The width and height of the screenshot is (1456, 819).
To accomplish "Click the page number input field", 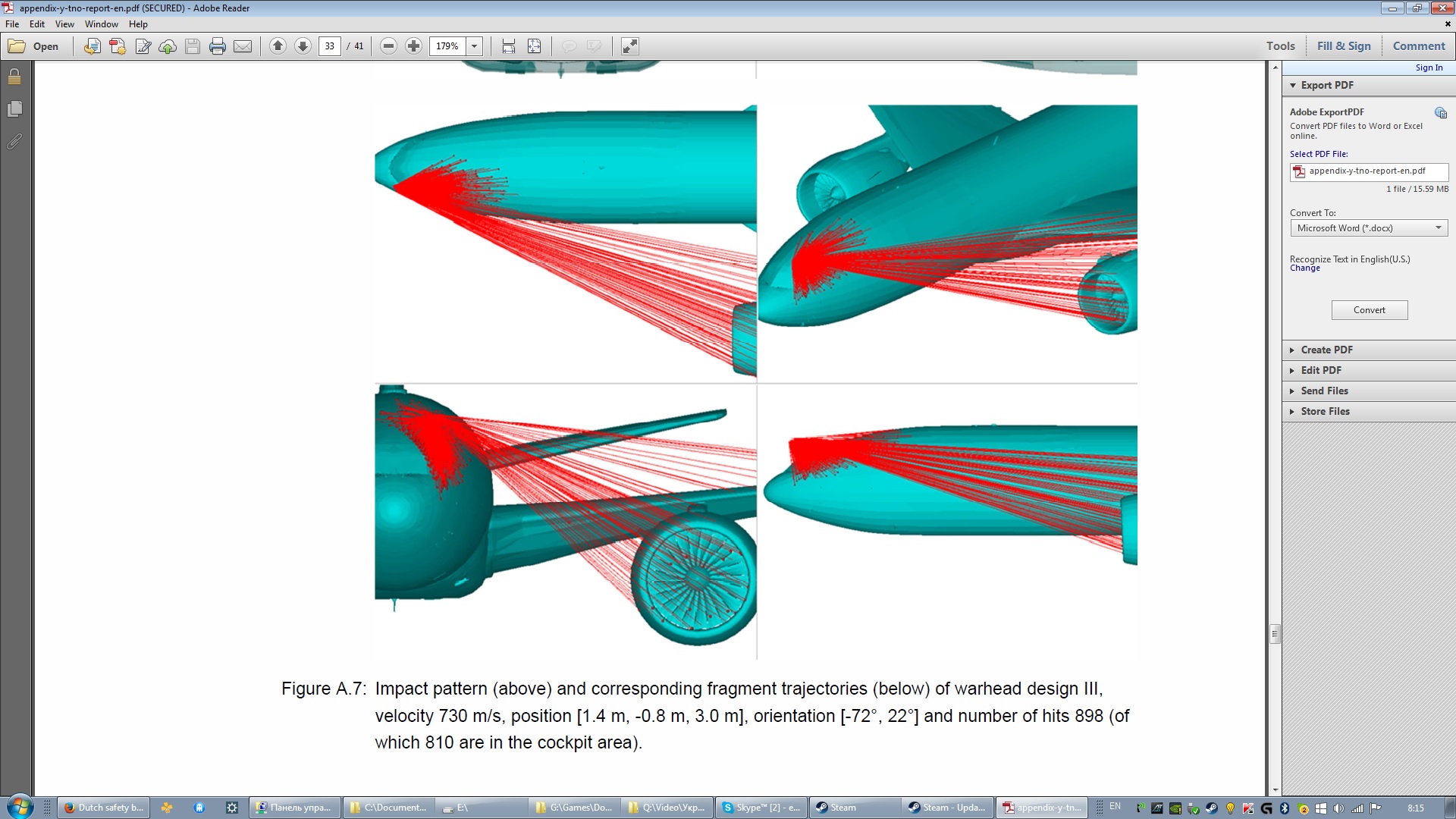I will pos(330,46).
